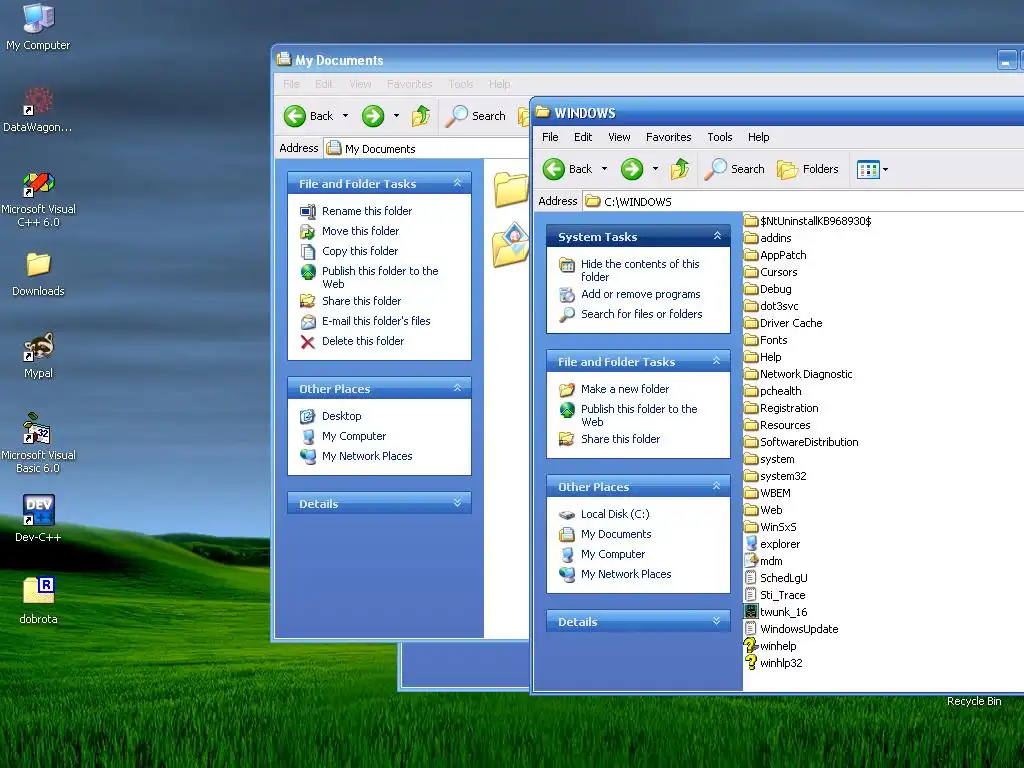This screenshot has width=1024, height=768.
Task: Collapse File and Folder Tasks in My Documents
Action: [x=457, y=183]
